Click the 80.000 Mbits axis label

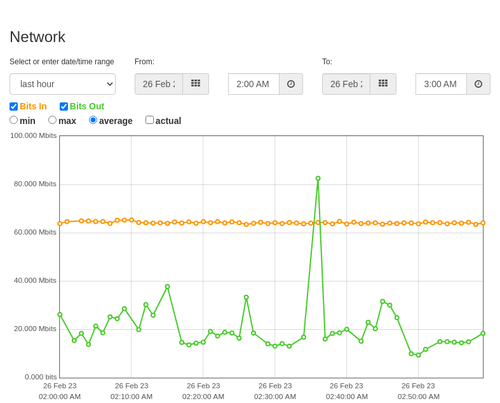(35, 184)
